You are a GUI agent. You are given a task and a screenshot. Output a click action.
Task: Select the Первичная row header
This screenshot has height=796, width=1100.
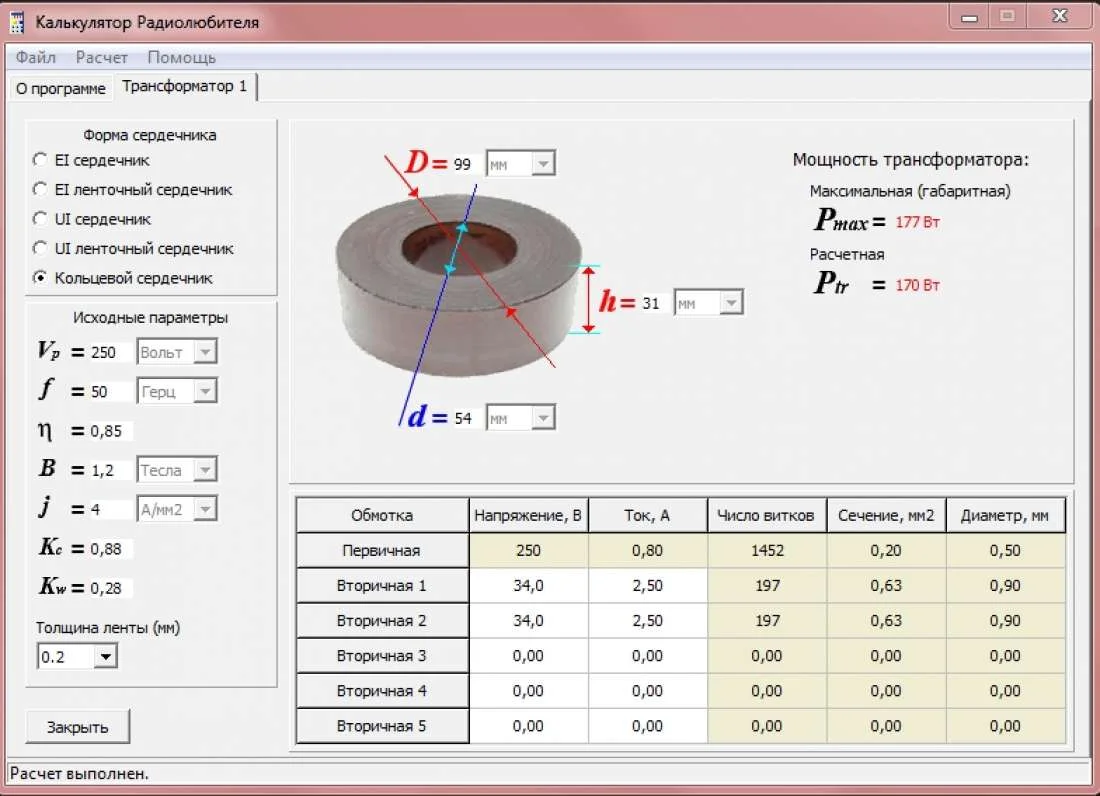382,551
